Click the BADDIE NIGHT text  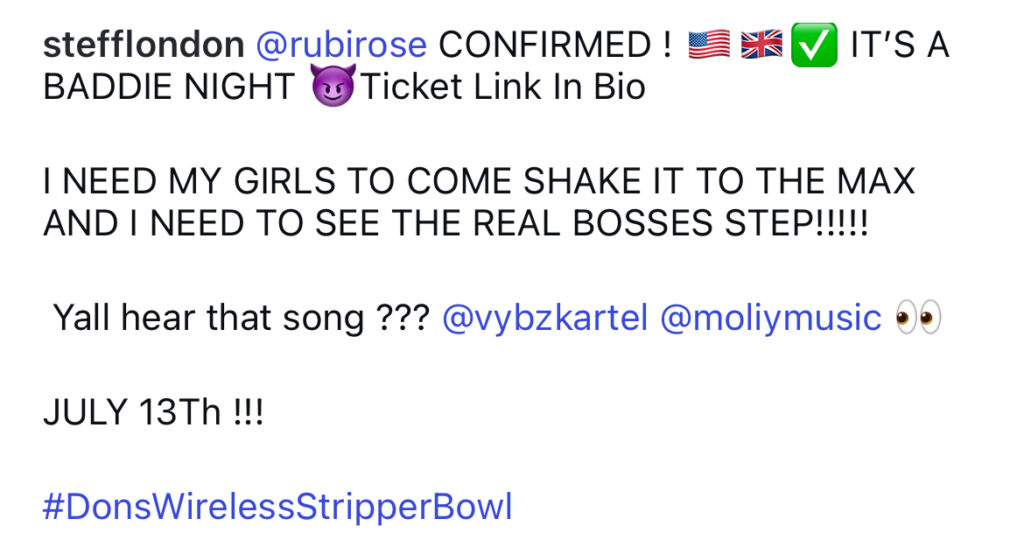coord(169,86)
